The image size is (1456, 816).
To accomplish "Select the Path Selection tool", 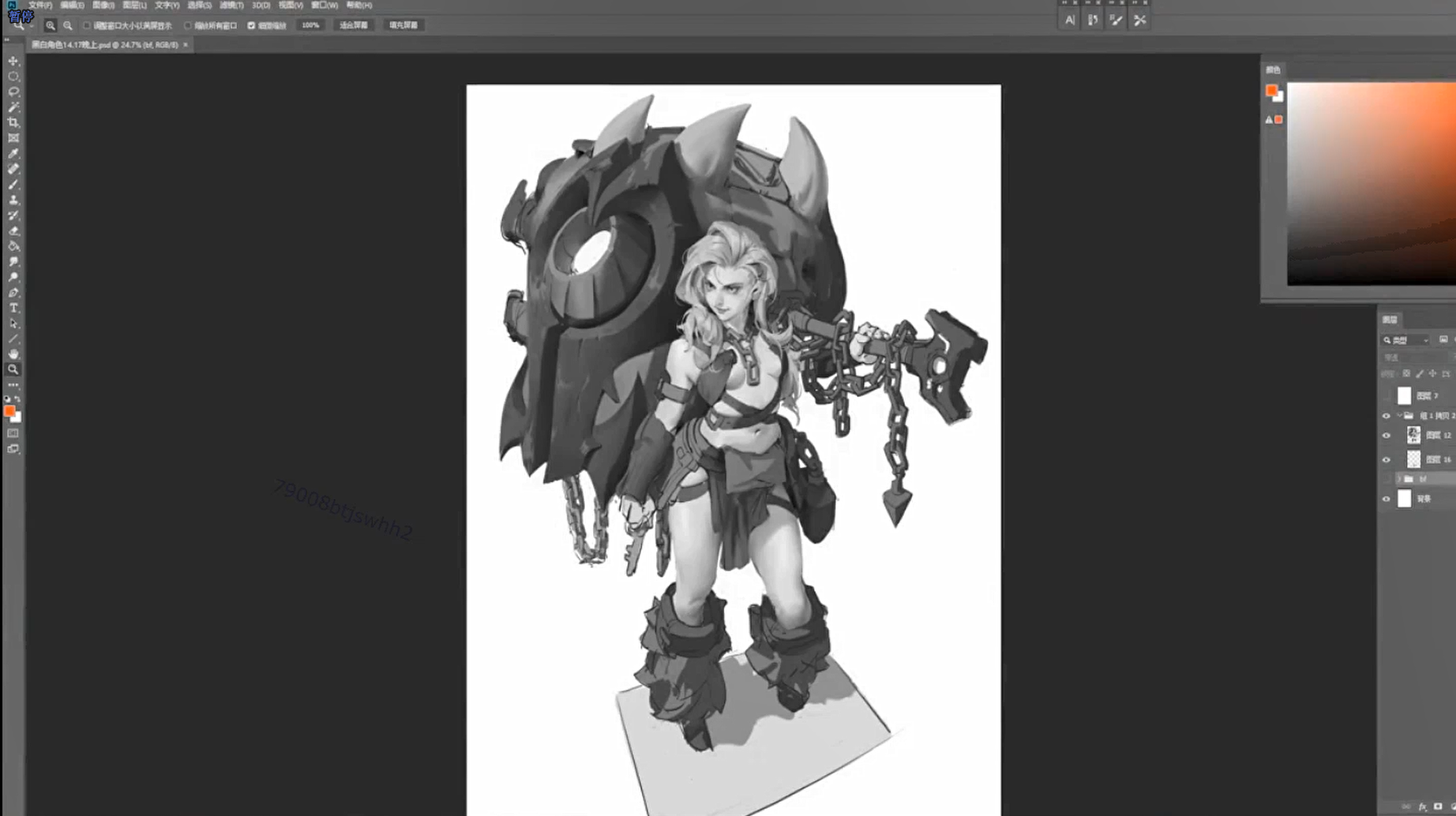I will tap(13, 323).
